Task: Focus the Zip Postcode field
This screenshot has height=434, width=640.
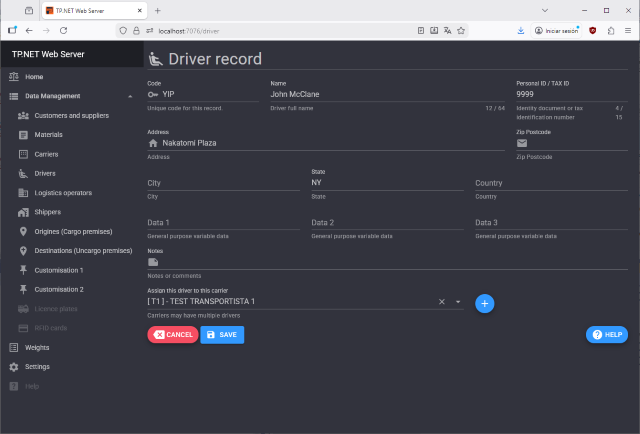Action: pyautogui.click(x=575, y=143)
